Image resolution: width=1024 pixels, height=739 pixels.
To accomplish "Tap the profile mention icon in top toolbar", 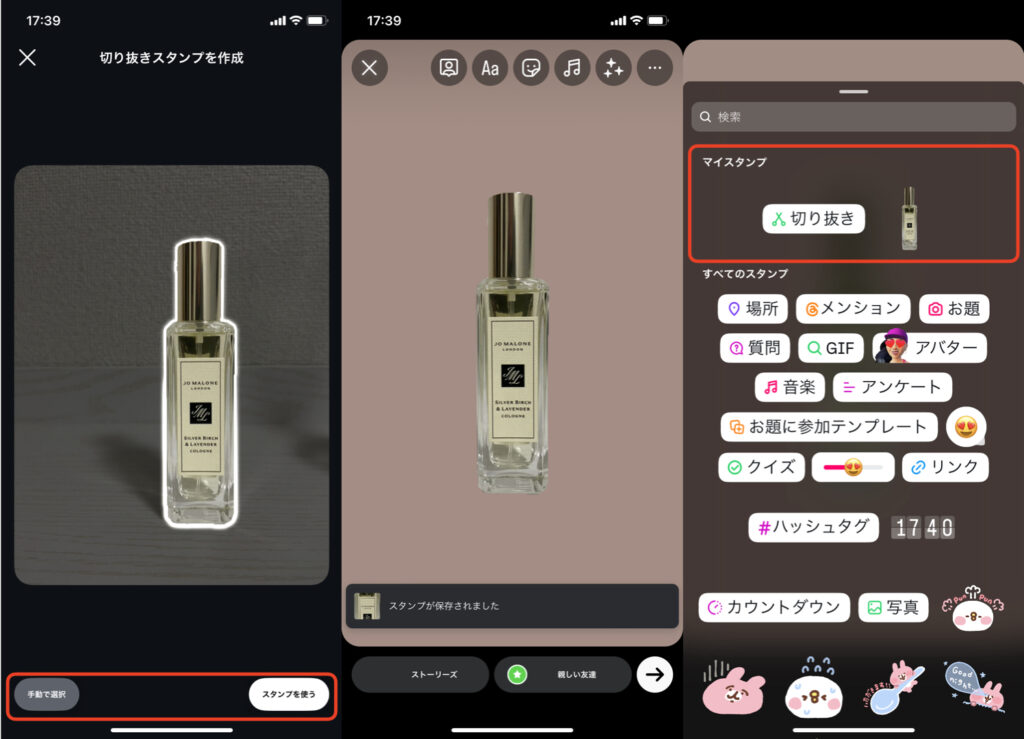I will click(x=449, y=67).
